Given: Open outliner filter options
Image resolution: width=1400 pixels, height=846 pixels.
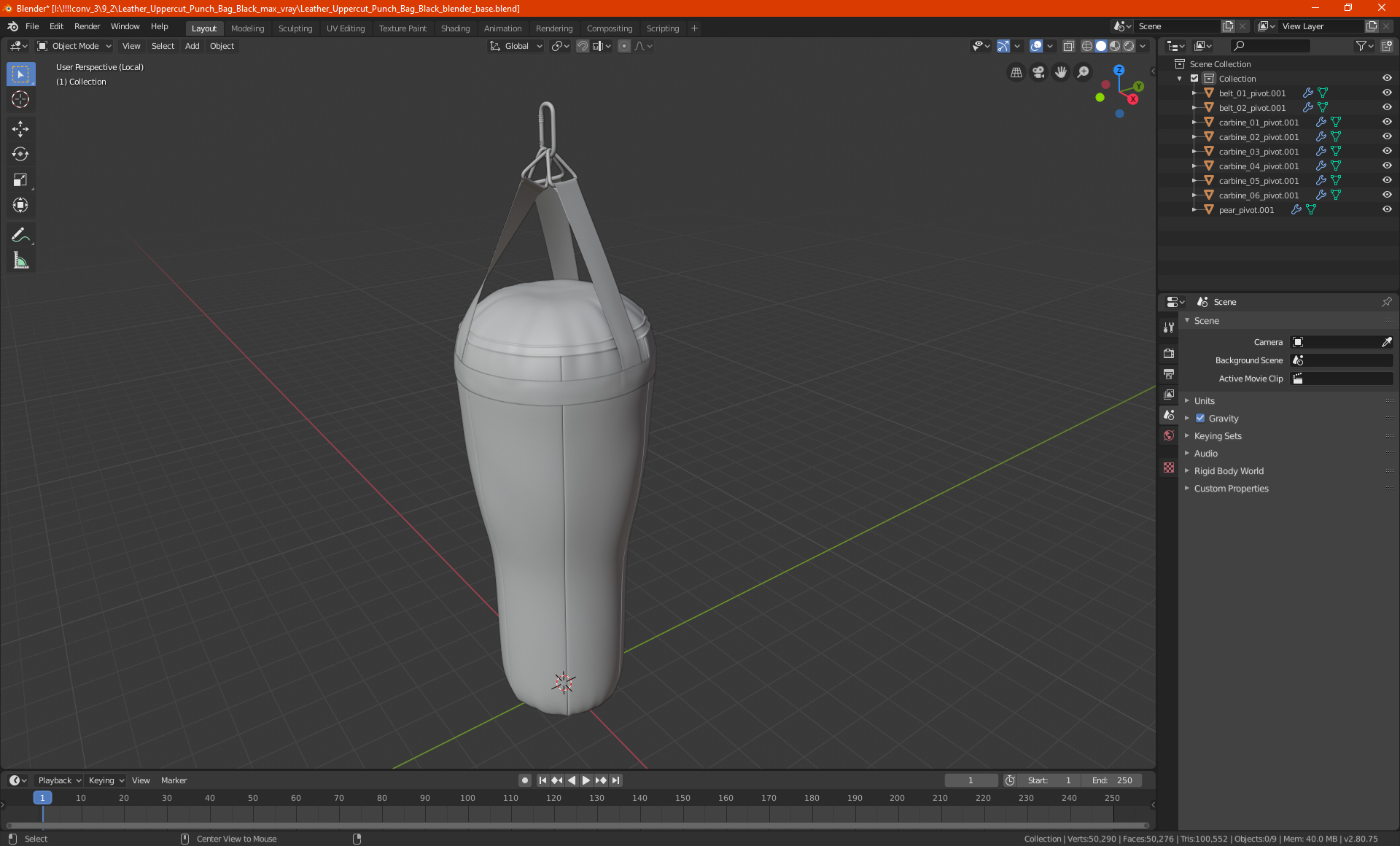Looking at the screenshot, I should click(x=1364, y=46).
